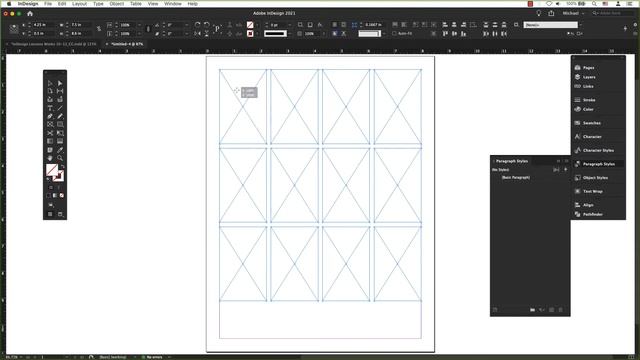Select the Gradient Feather tool

(x=60, y=141)
